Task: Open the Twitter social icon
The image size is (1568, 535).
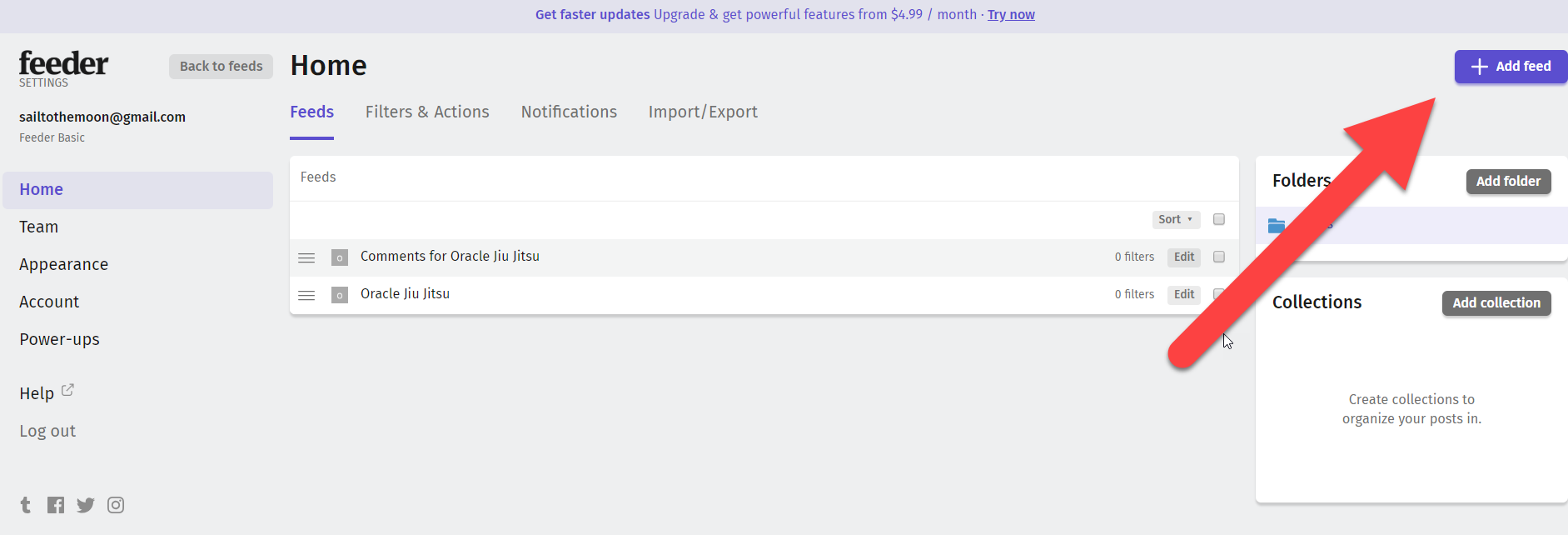Action: pos(86,505)
